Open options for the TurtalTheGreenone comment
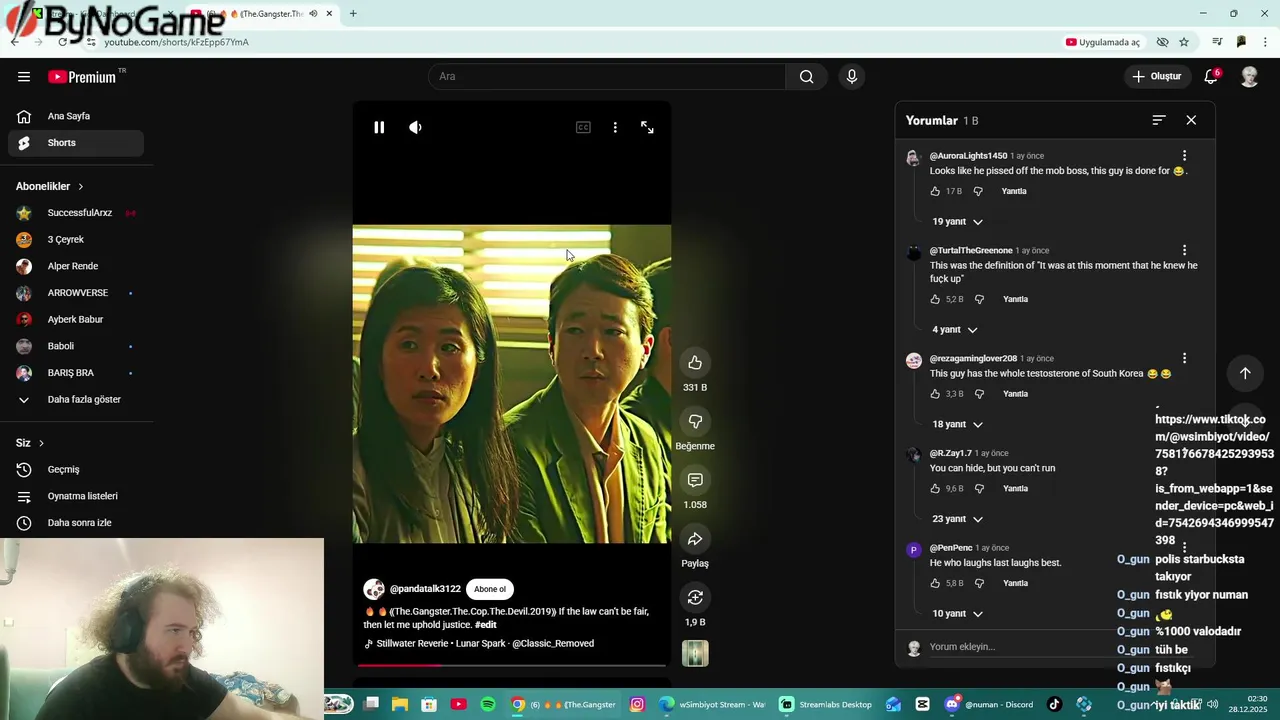The height and width of the screenshot is (720, 1280). point(1184,251)
